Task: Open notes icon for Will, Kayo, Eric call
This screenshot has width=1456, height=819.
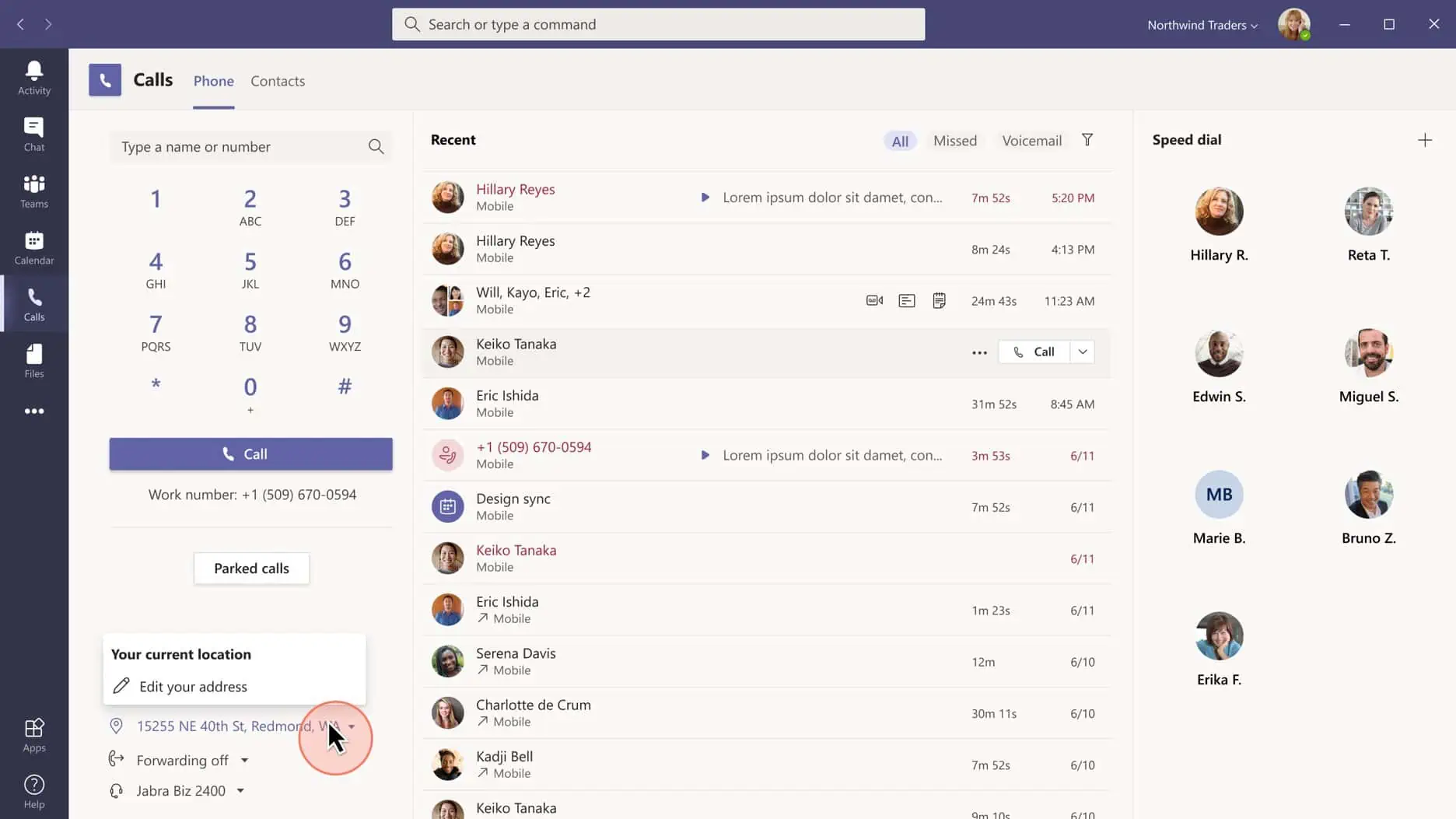Action: point(939,300)
